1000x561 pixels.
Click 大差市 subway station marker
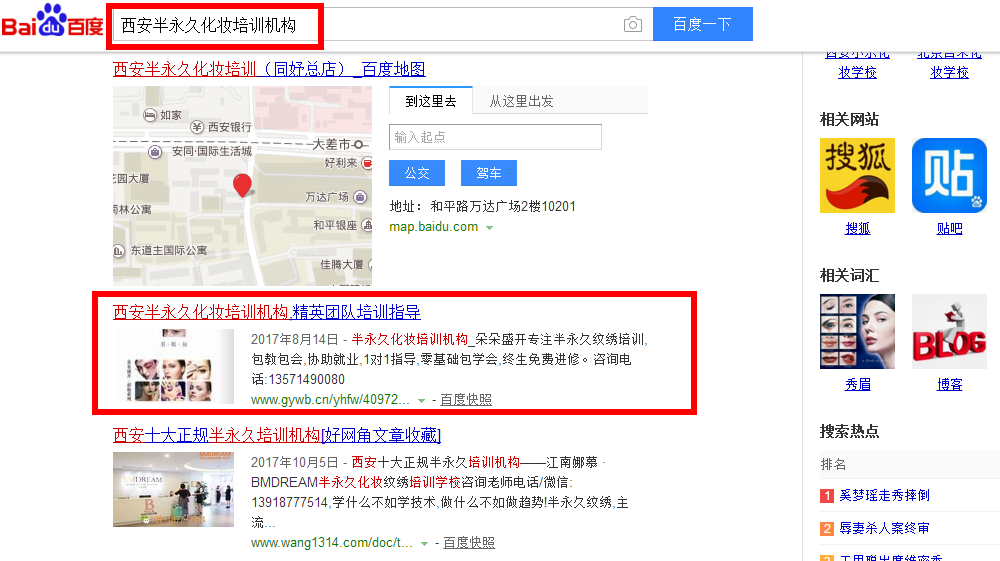point(359,145)
